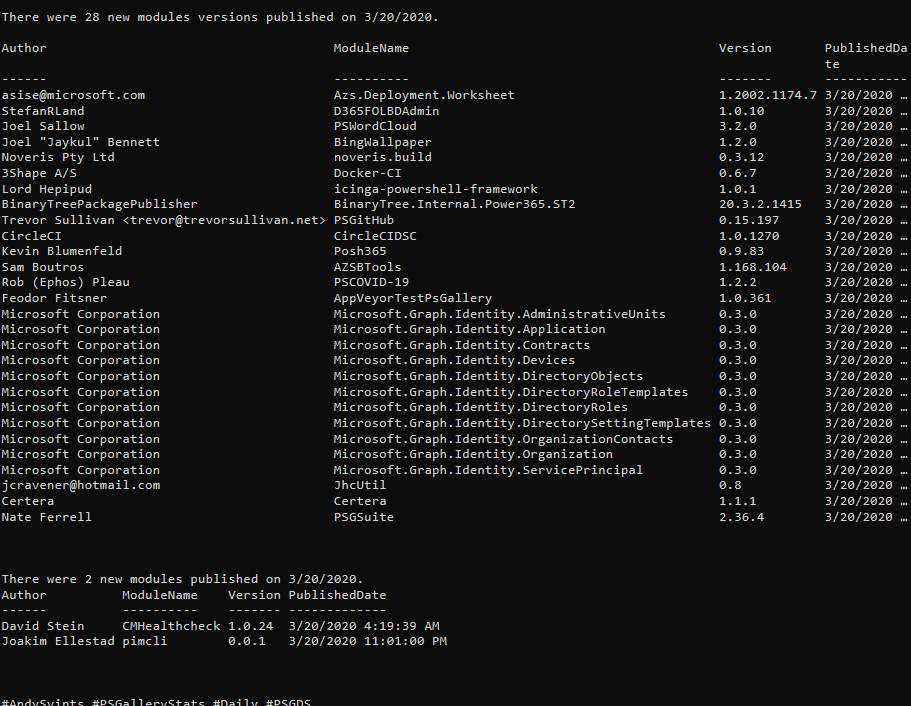Click 'Microsoft.Graph.Identity.DirectoryObjects' module
Screen dimensions: 911x706
(488, 377)
